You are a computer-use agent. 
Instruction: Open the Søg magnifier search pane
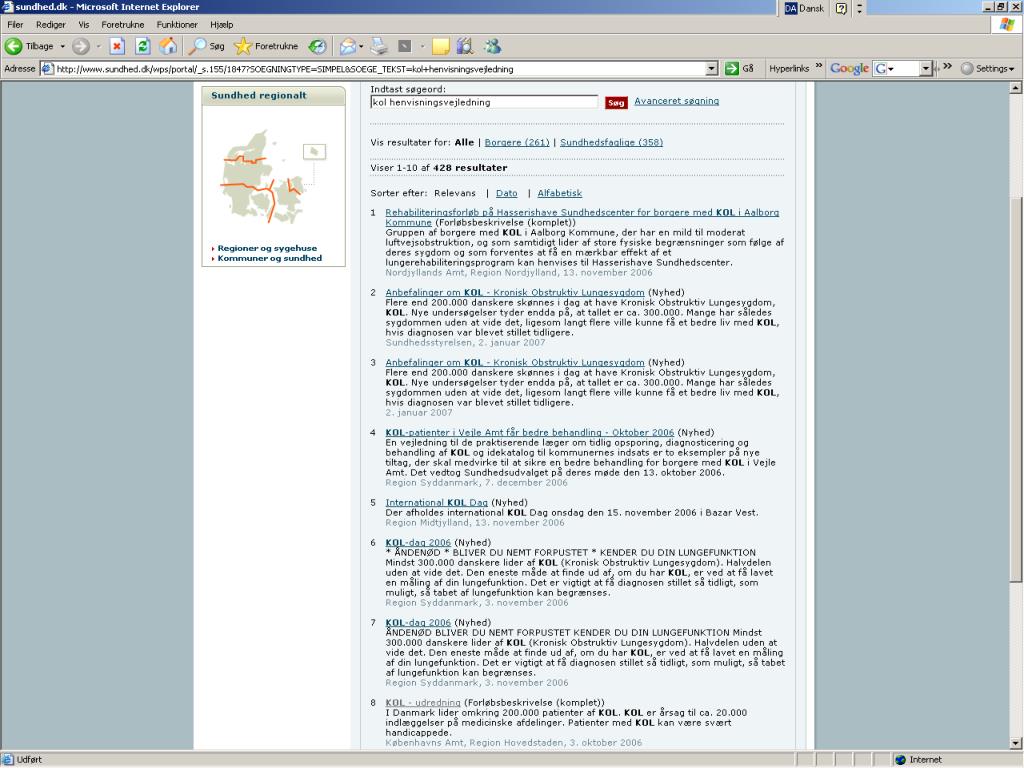pyautogui.click(x=206, y=46)
